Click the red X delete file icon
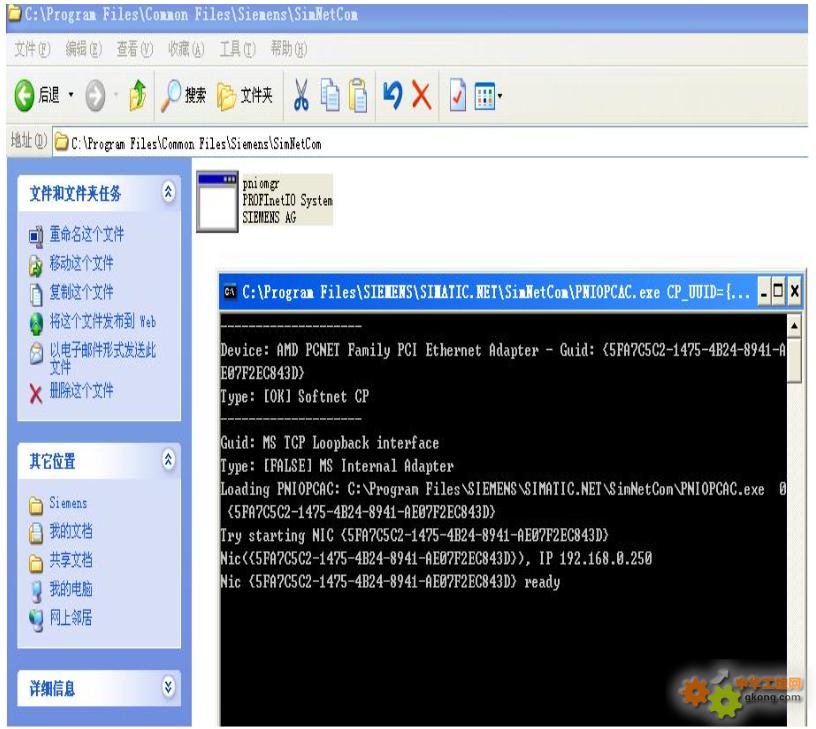Viewport: 816px width, 729px height. click(36, 394)
